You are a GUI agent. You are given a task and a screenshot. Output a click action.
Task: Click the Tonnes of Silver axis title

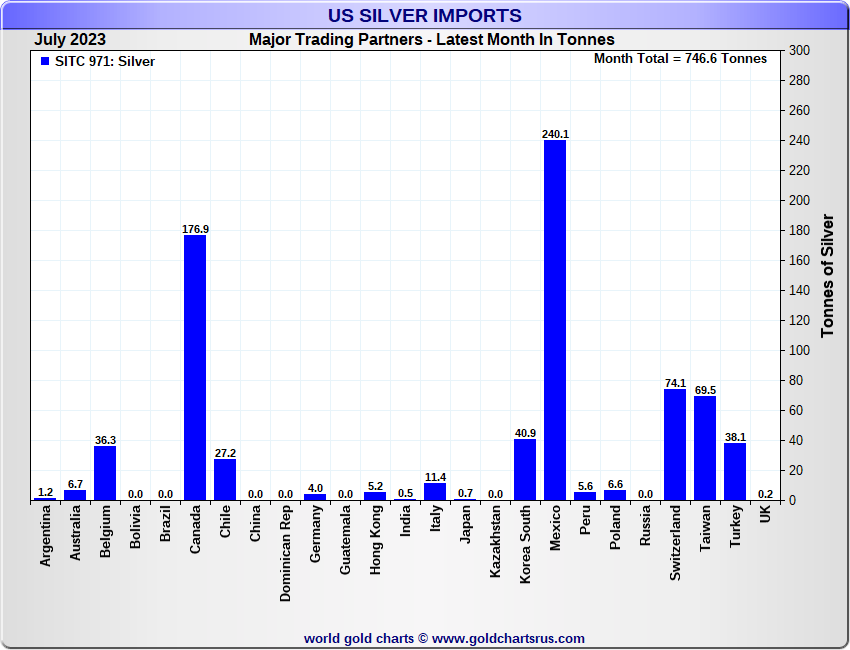coord(827,275)
